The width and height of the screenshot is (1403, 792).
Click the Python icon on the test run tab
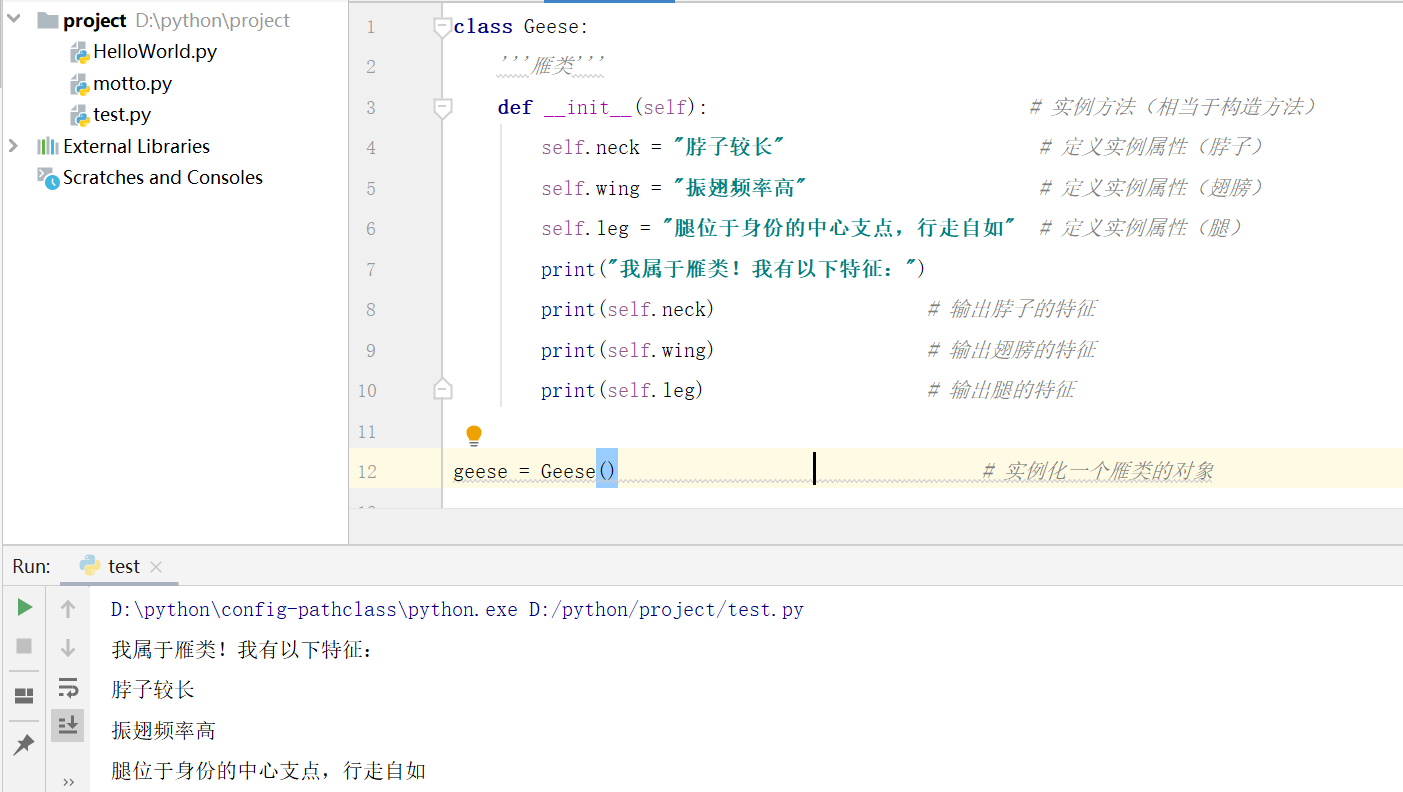coord(90,566)
